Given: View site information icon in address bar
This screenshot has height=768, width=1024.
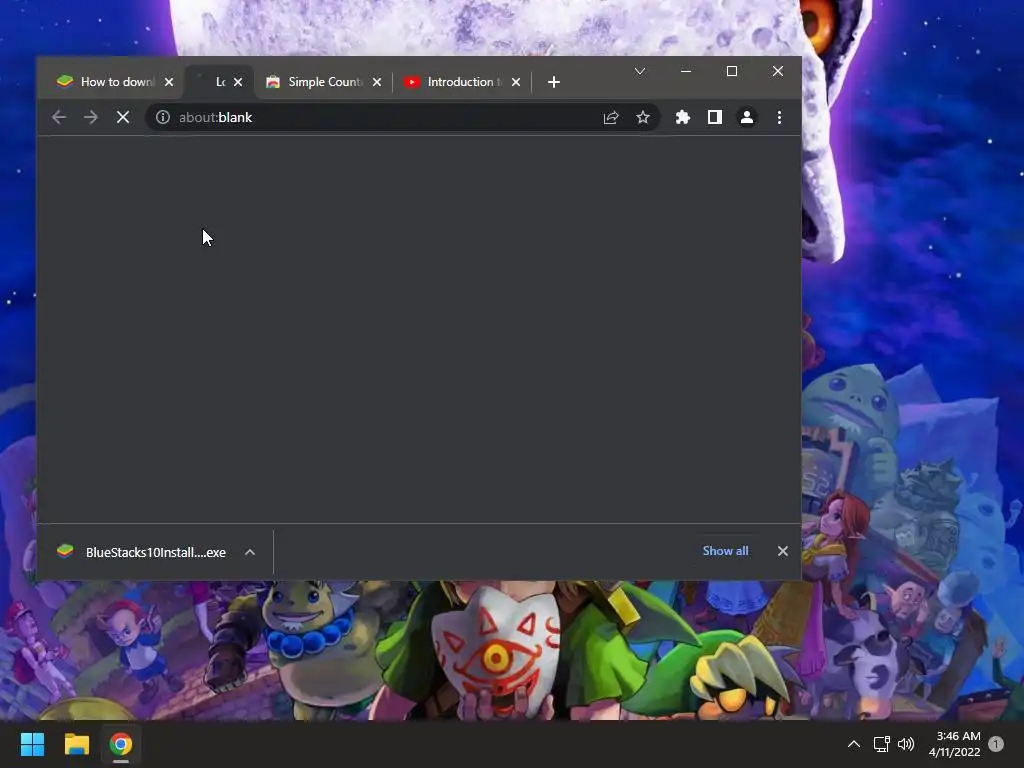Looking at the screenshot, I should tap(163, 118).
